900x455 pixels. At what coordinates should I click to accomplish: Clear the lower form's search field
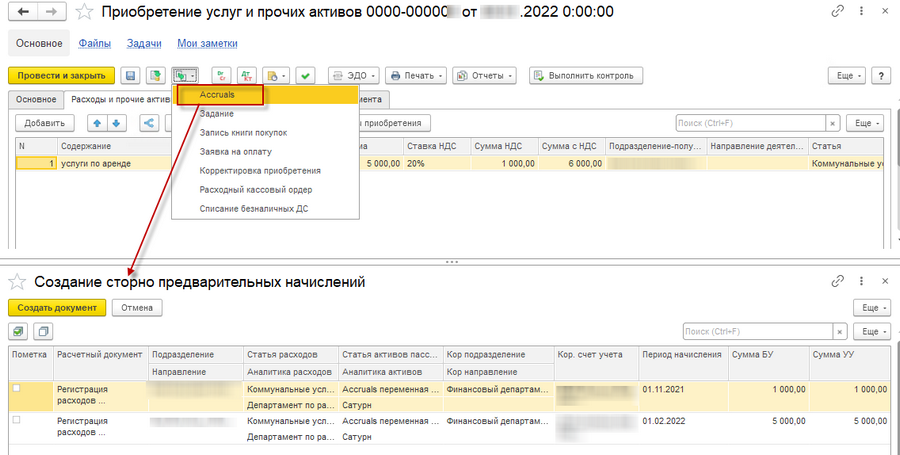(x=840, y=331)
